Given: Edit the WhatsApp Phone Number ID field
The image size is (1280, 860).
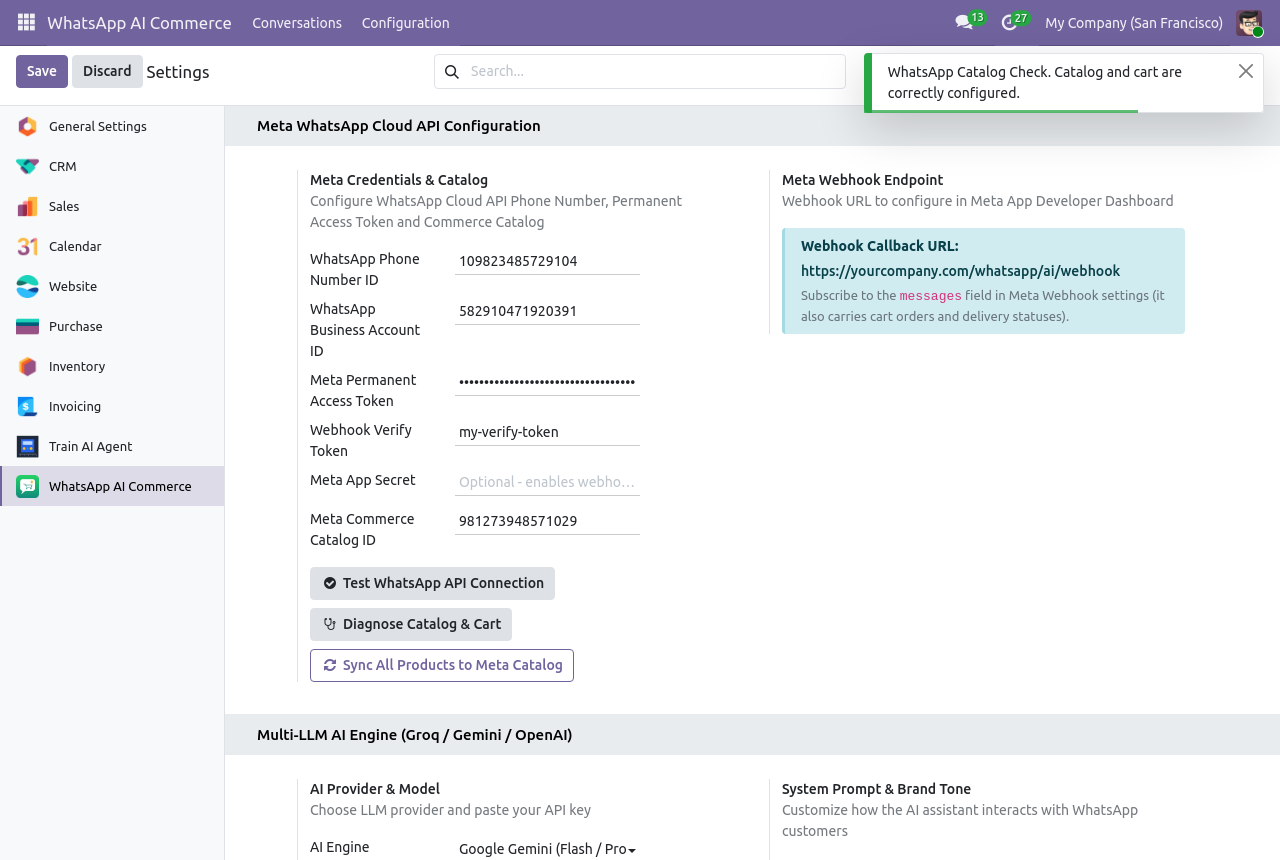Looking at the screenshot, I should pos(547,261).
